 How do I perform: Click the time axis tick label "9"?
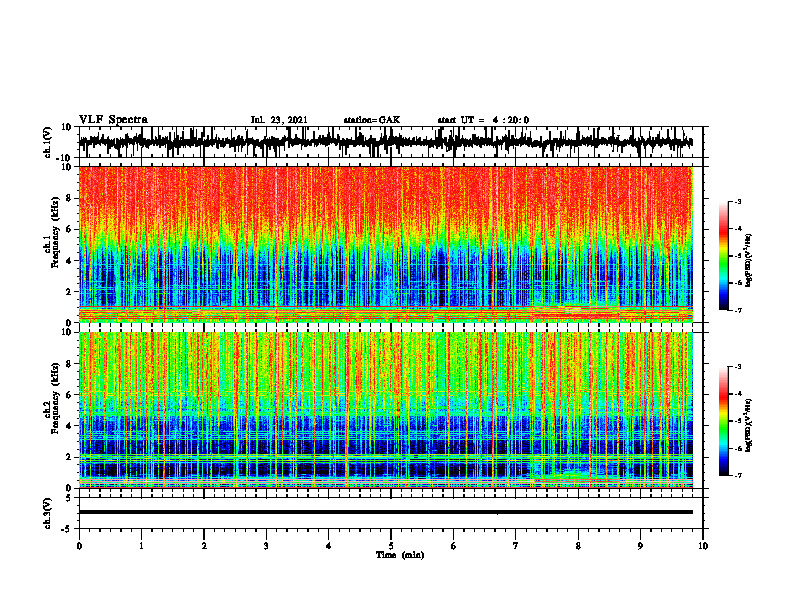[640, 546]
